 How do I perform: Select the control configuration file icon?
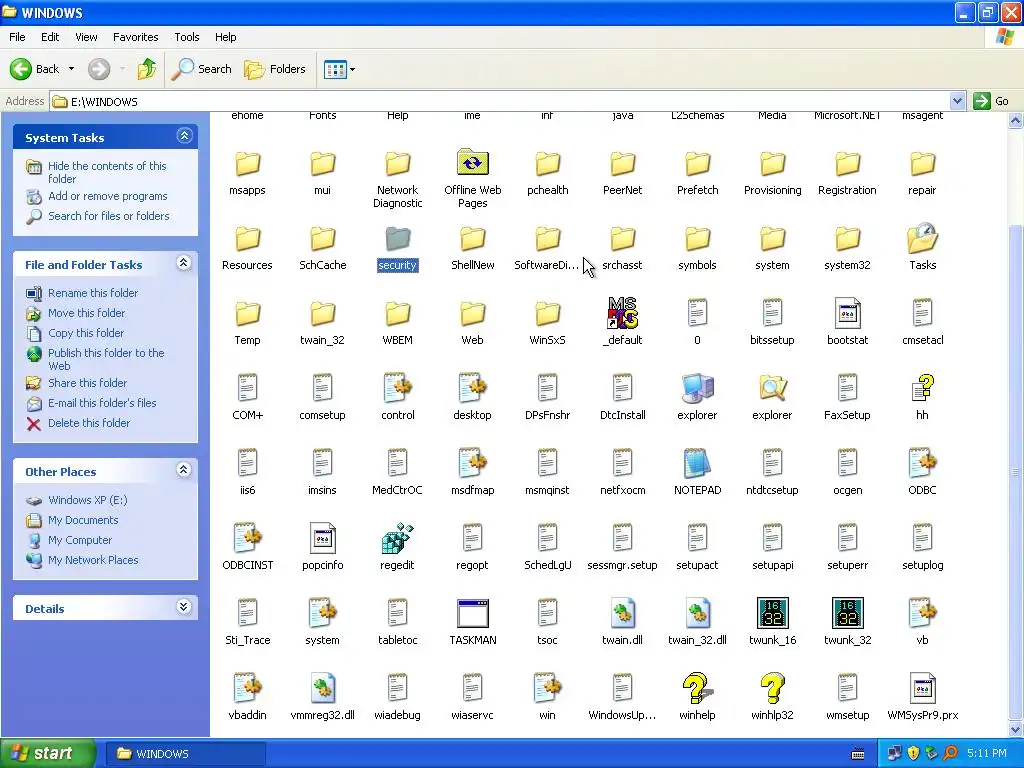[397, 388]
